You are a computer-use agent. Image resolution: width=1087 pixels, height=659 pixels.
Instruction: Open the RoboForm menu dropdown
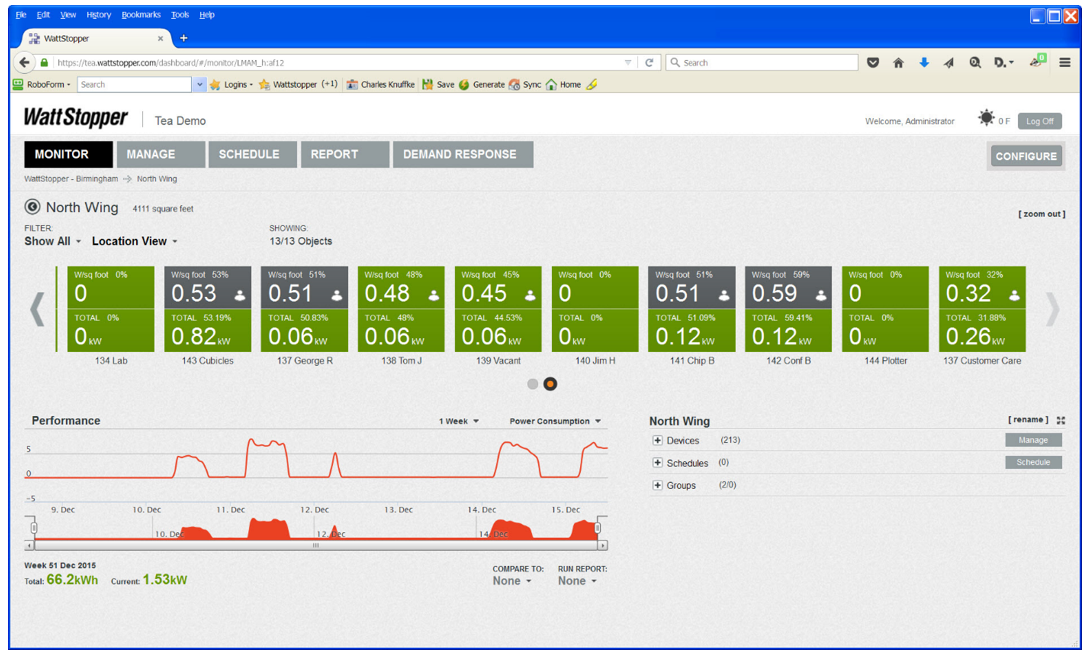[x=42, y=85]
